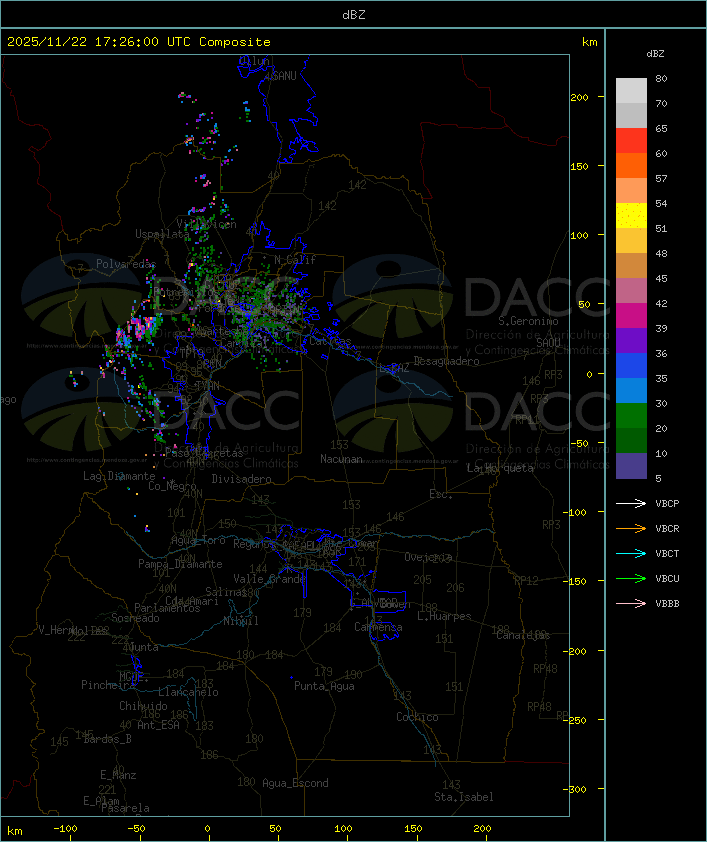Viewport: 707px width, 842px height.
Task: Click the VBCT legend label
Action: 667,554
